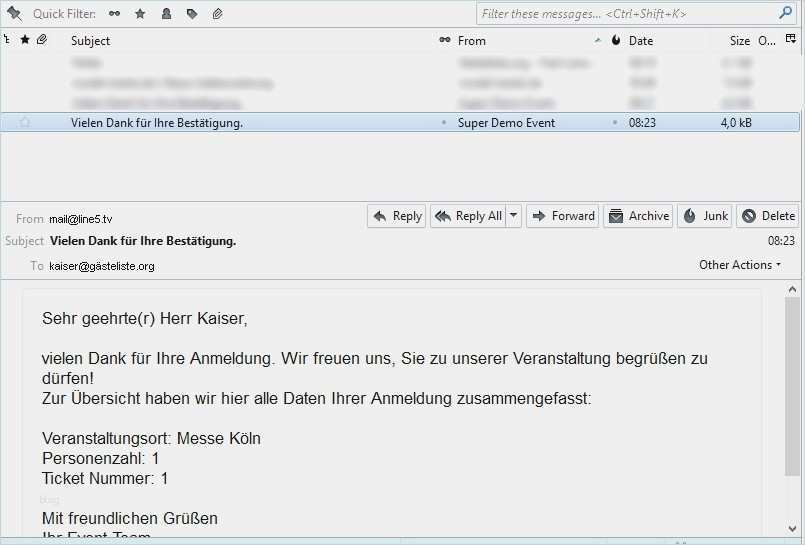805x545 pixels.
Task: Click the sort direction arrow by From
Action: (x=597, y=40)
